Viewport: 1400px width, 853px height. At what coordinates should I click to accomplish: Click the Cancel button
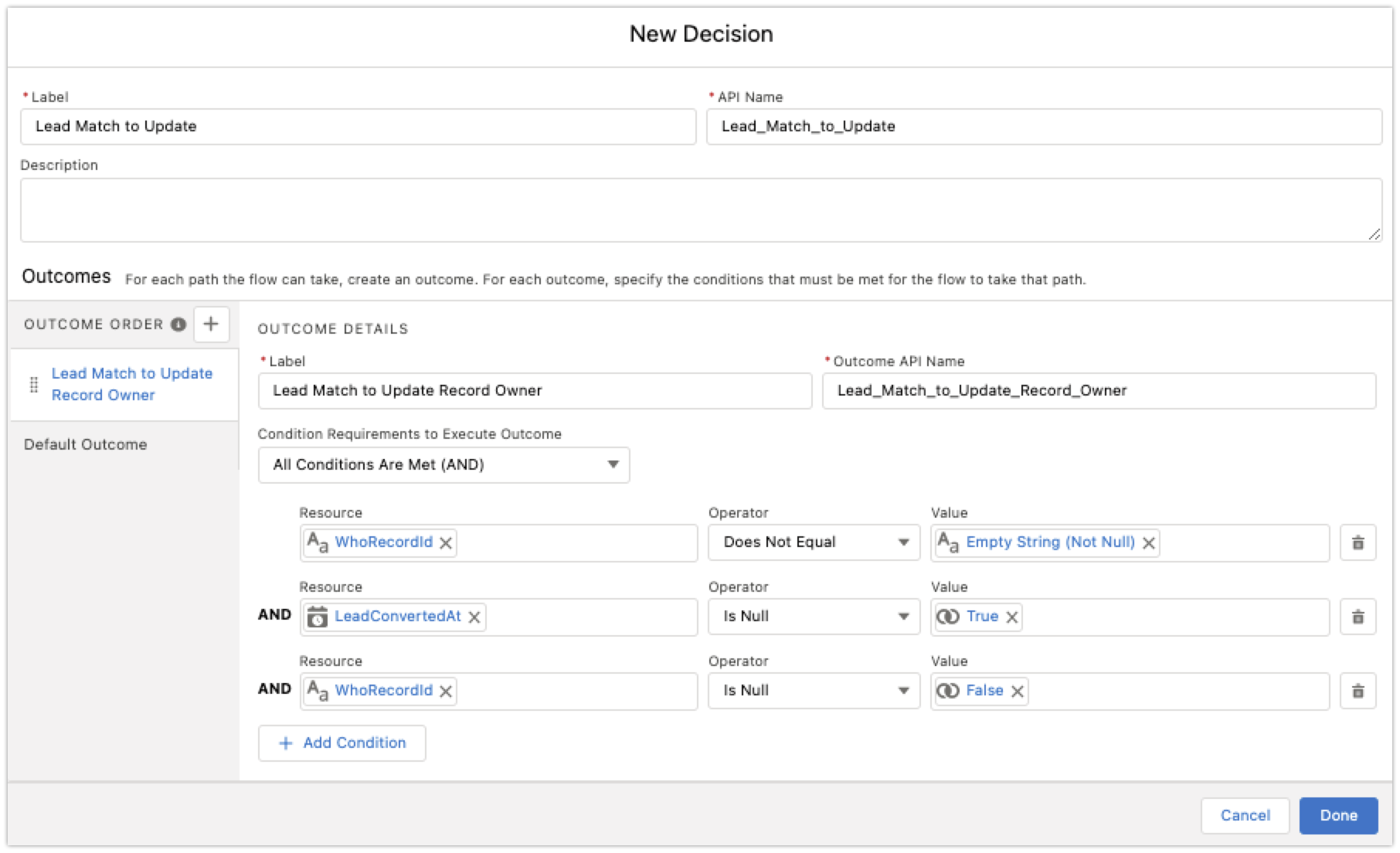tap(1245, 815)
